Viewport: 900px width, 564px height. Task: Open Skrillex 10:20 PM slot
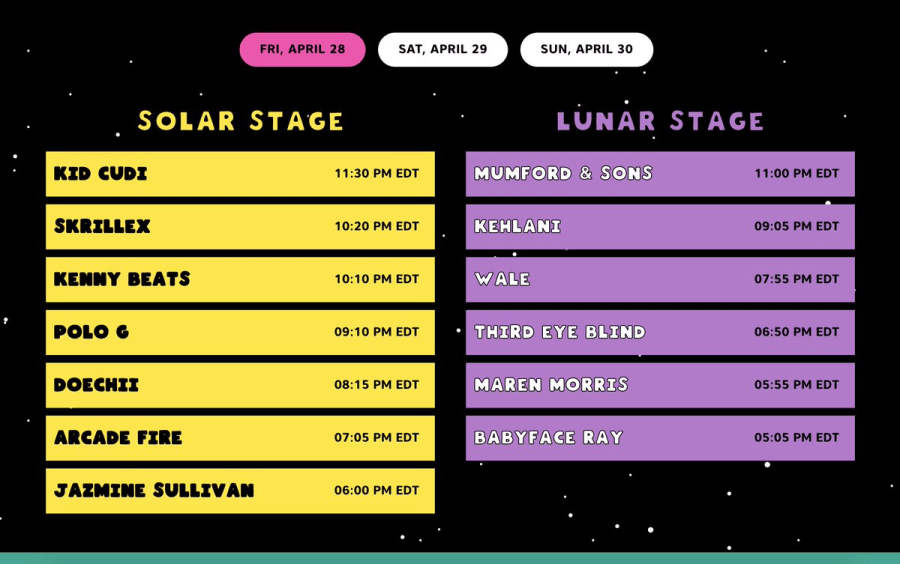[x=240, y=227]
